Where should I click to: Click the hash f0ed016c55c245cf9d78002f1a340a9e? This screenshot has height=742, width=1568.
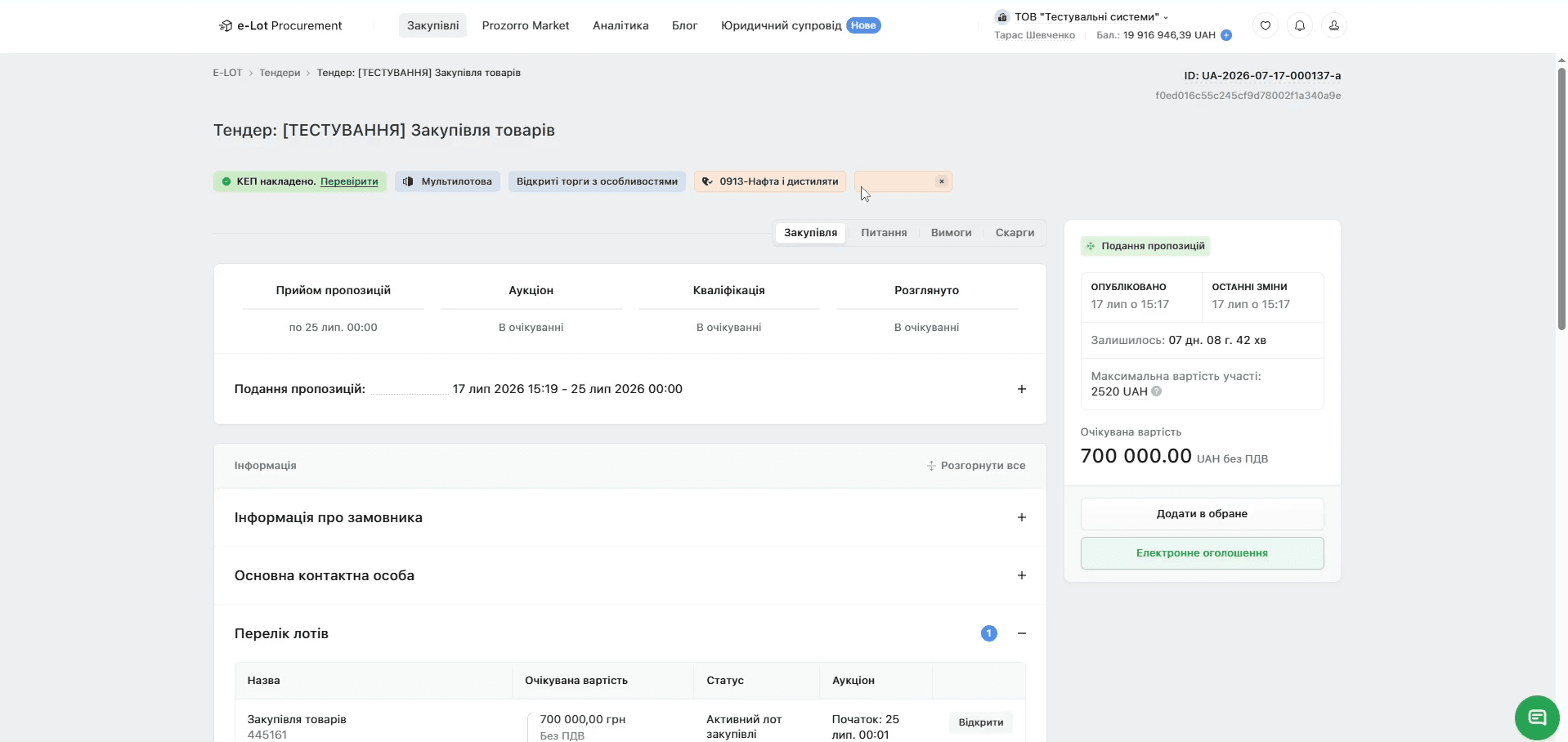pyautogui.click(x=1248, y=96)
